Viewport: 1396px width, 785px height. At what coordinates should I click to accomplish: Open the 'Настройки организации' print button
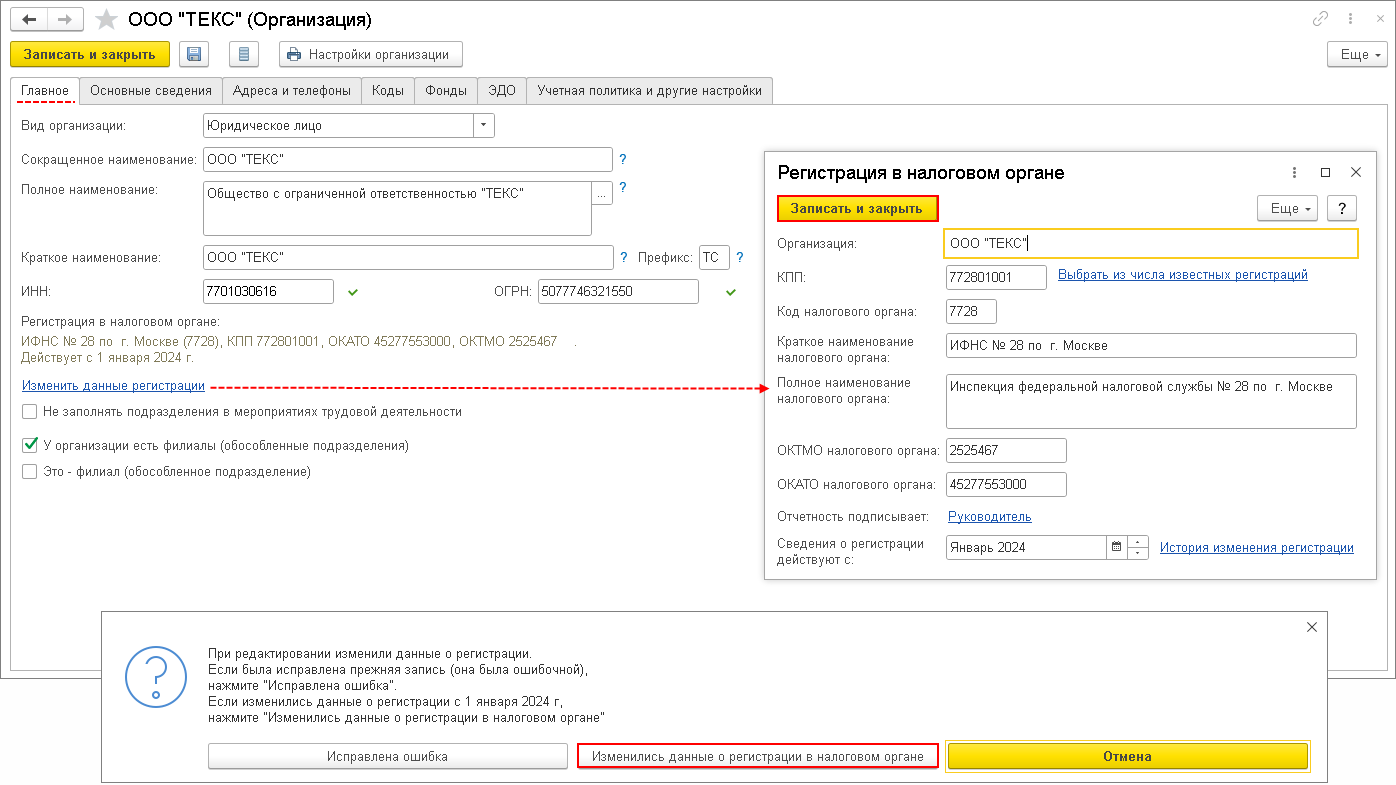point(371,54)
